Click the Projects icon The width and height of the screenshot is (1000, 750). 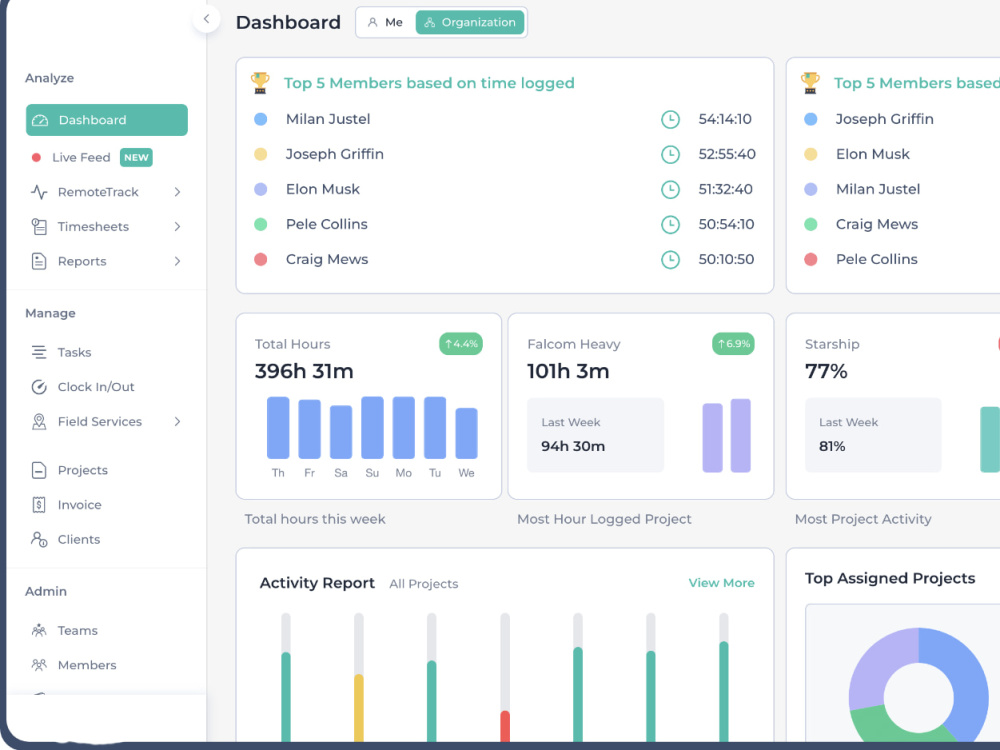(39, 470)
